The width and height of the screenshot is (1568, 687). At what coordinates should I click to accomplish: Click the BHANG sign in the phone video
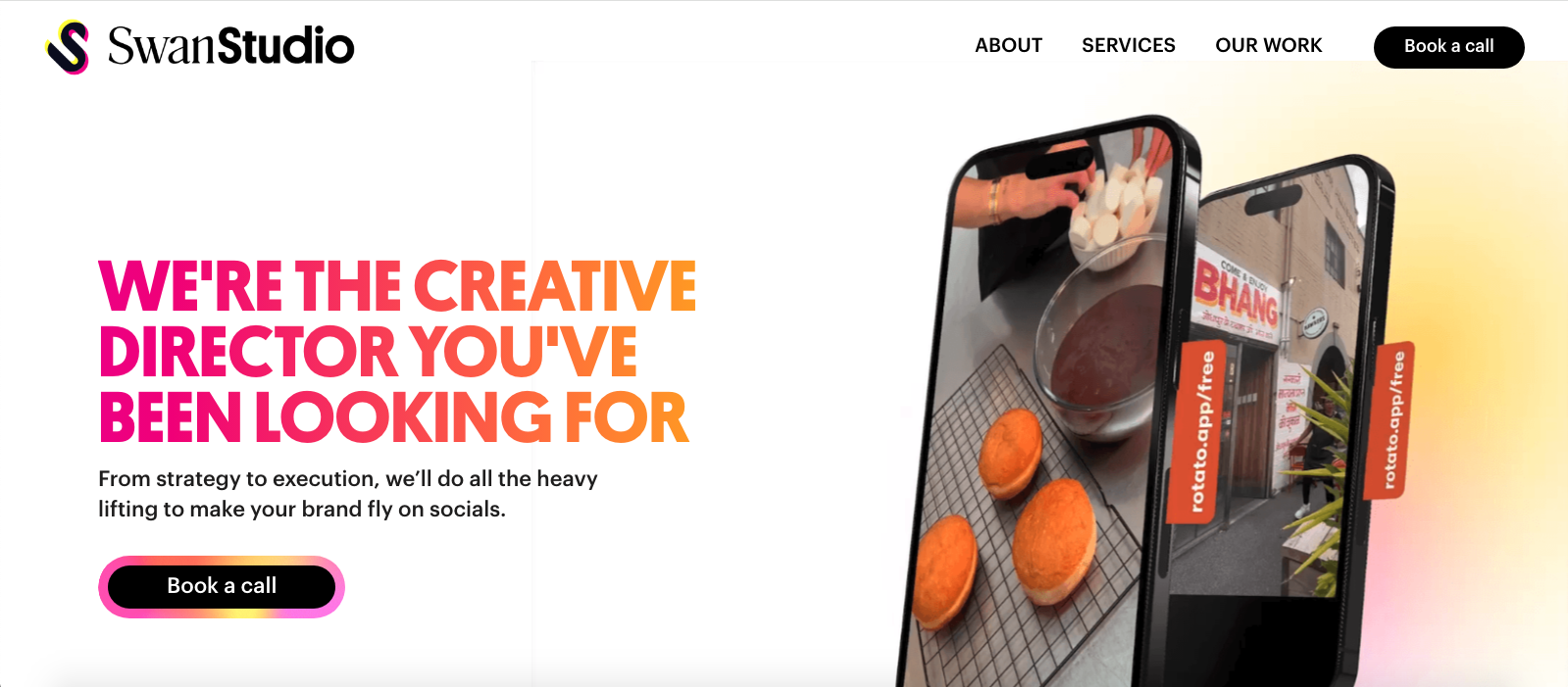click(x=1236, y=293)
